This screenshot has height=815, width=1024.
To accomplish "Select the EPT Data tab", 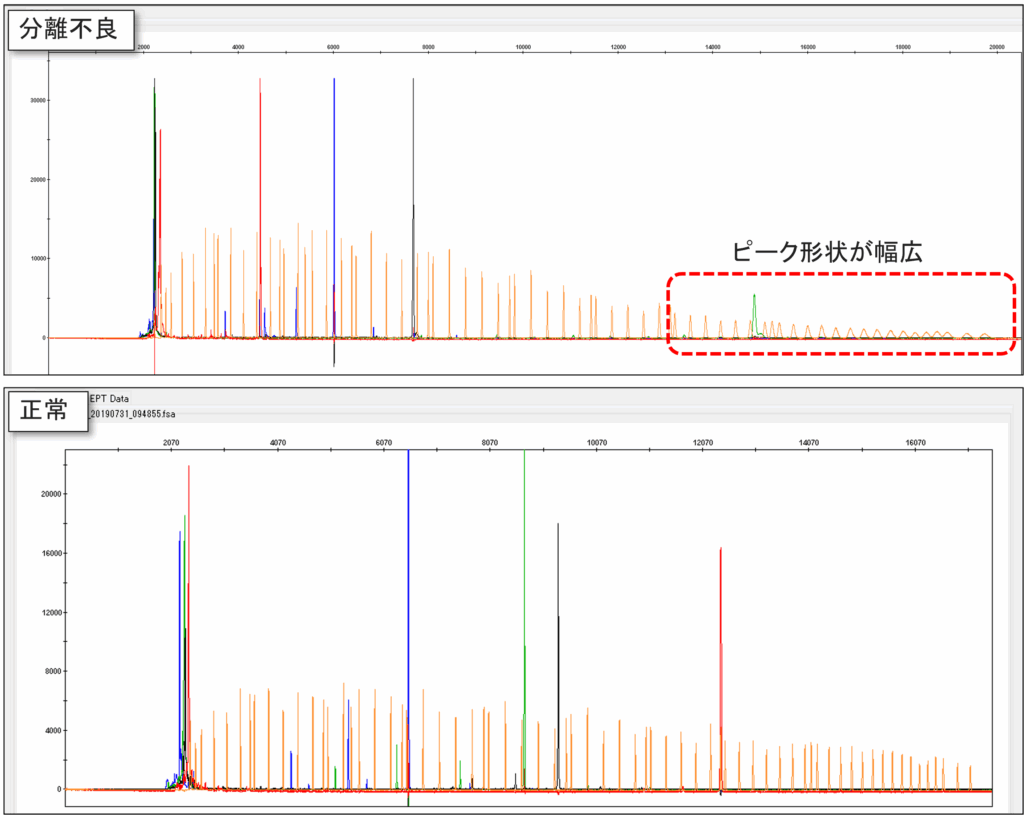I will click(108, 398).
